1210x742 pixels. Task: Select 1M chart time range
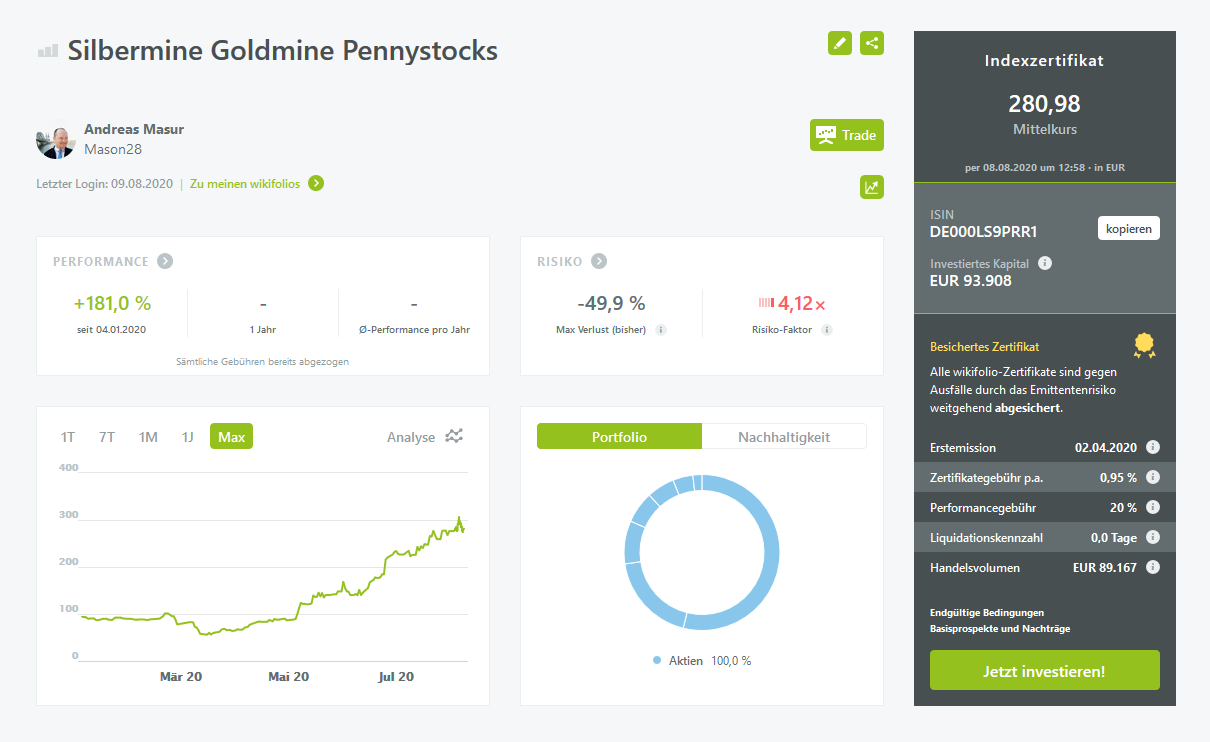click(x=148, y=437)
